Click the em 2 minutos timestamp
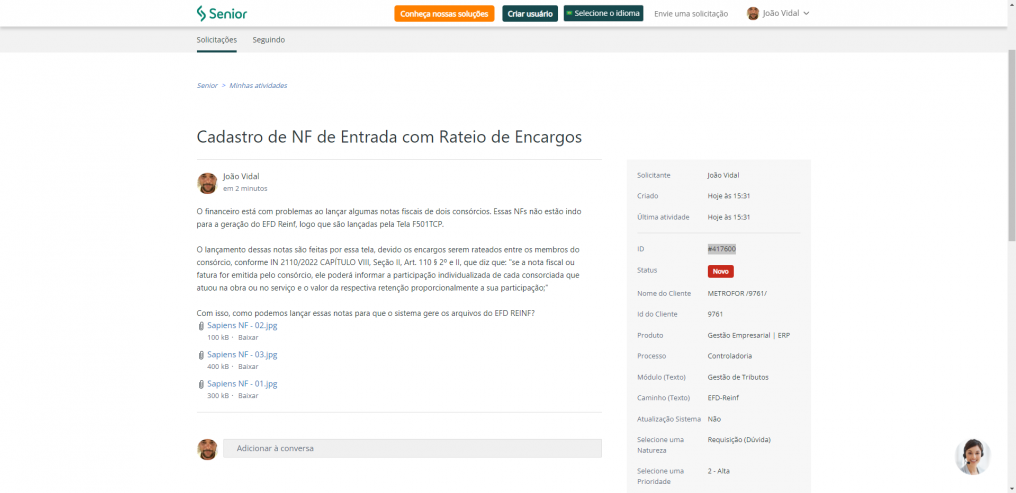Viewport: 1016px width, 493px height. pyautogui.click(x=245, y=189)
